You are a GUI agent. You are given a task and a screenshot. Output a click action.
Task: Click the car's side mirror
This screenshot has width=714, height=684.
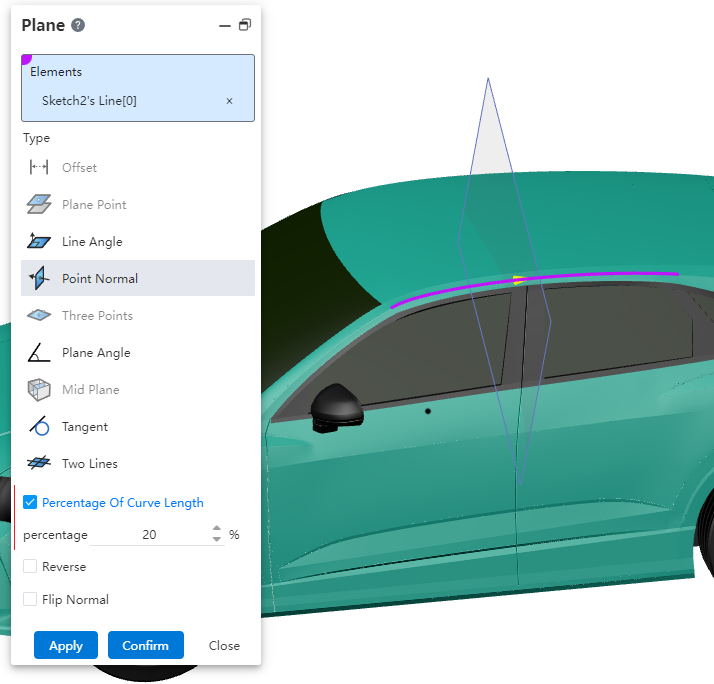click(x=337, y=408)
